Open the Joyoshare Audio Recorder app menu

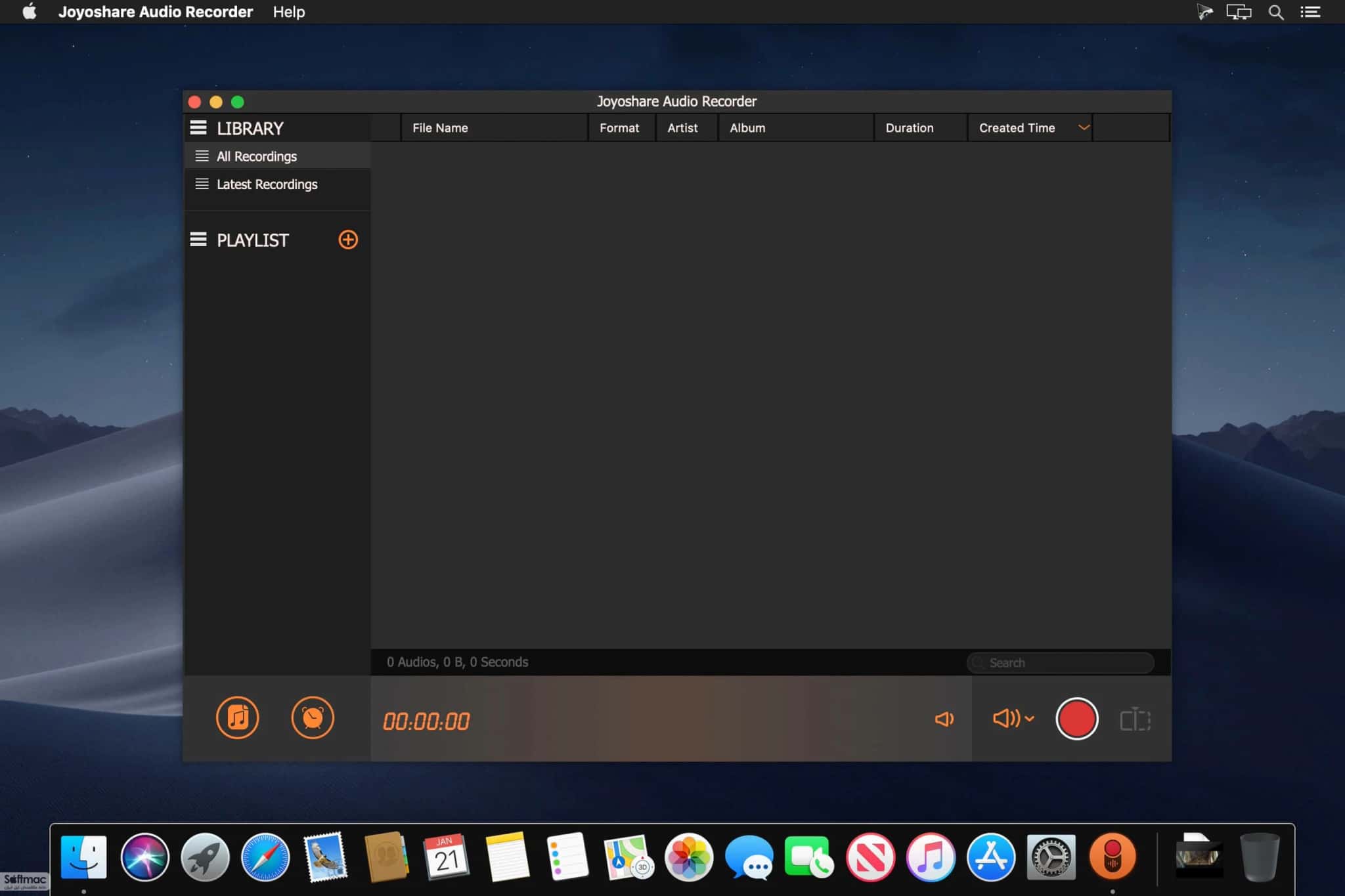155,12
